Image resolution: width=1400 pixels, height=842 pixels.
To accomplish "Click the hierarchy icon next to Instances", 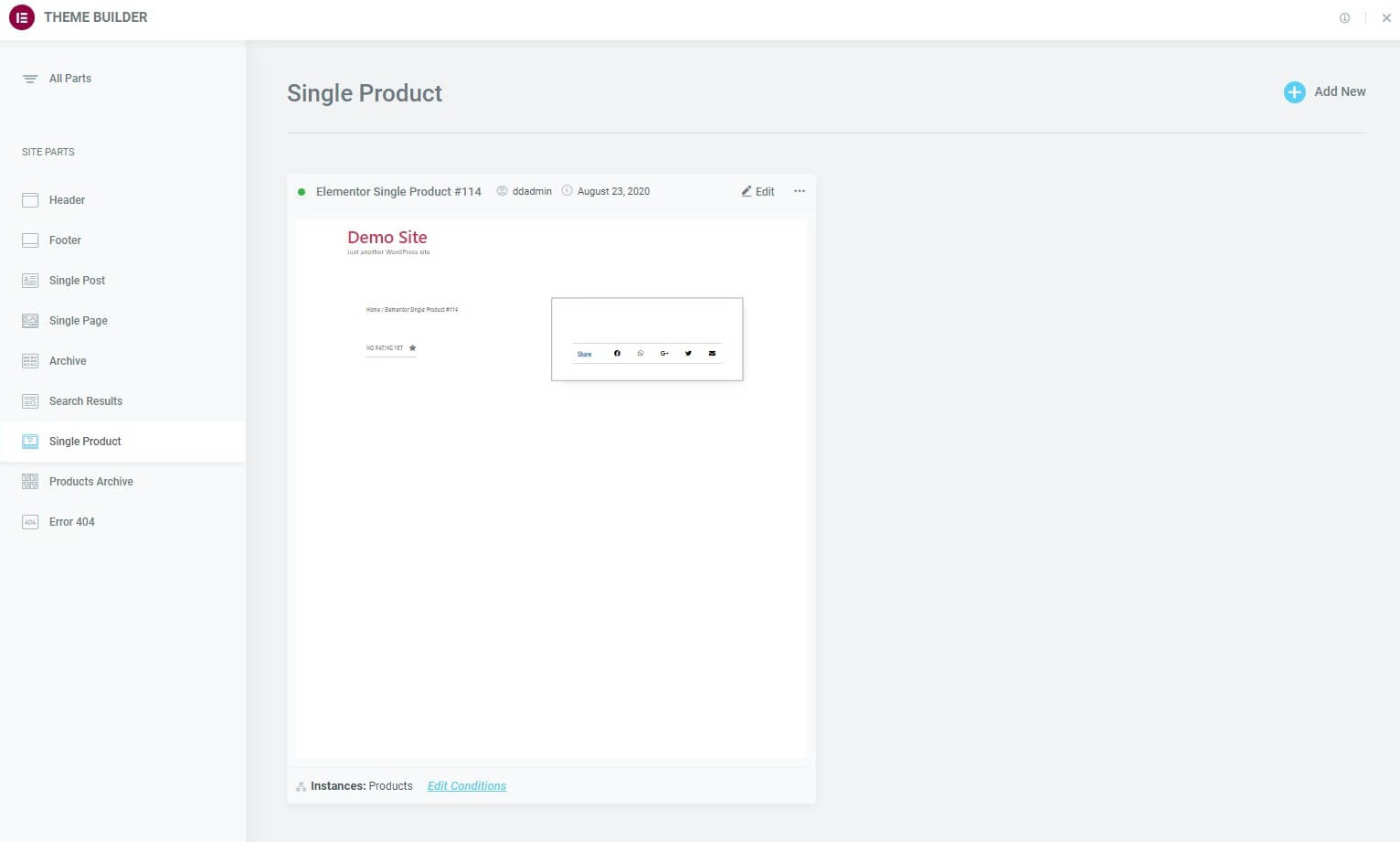I will pos(301,785).
